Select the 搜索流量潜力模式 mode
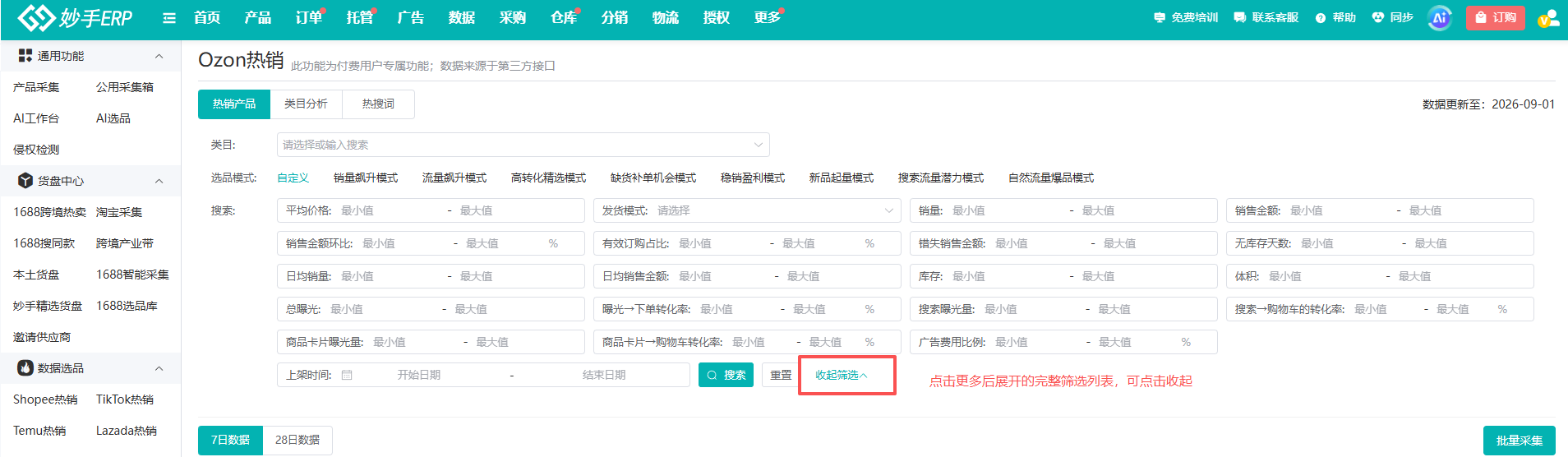The height and width of the screenshot is (457, 1568). (941, 178)
